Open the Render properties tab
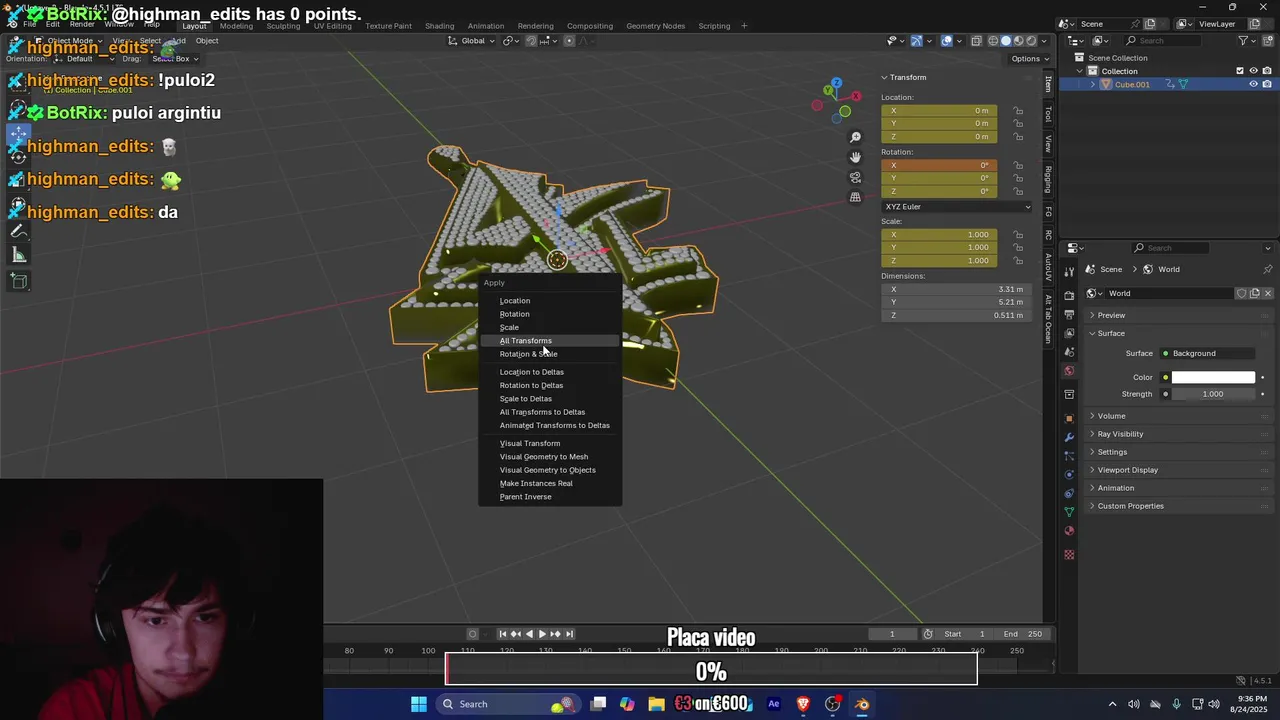This screenshot has height=720, width=1280. (x=1069, y=296)
